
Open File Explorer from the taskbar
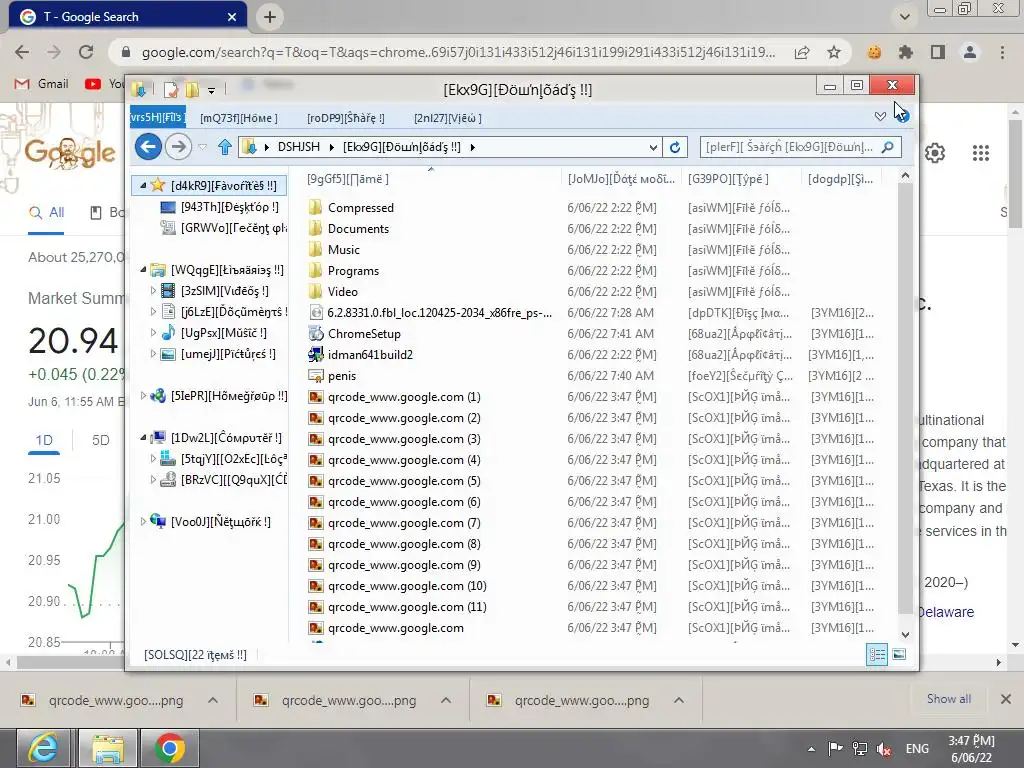point(108,748)
